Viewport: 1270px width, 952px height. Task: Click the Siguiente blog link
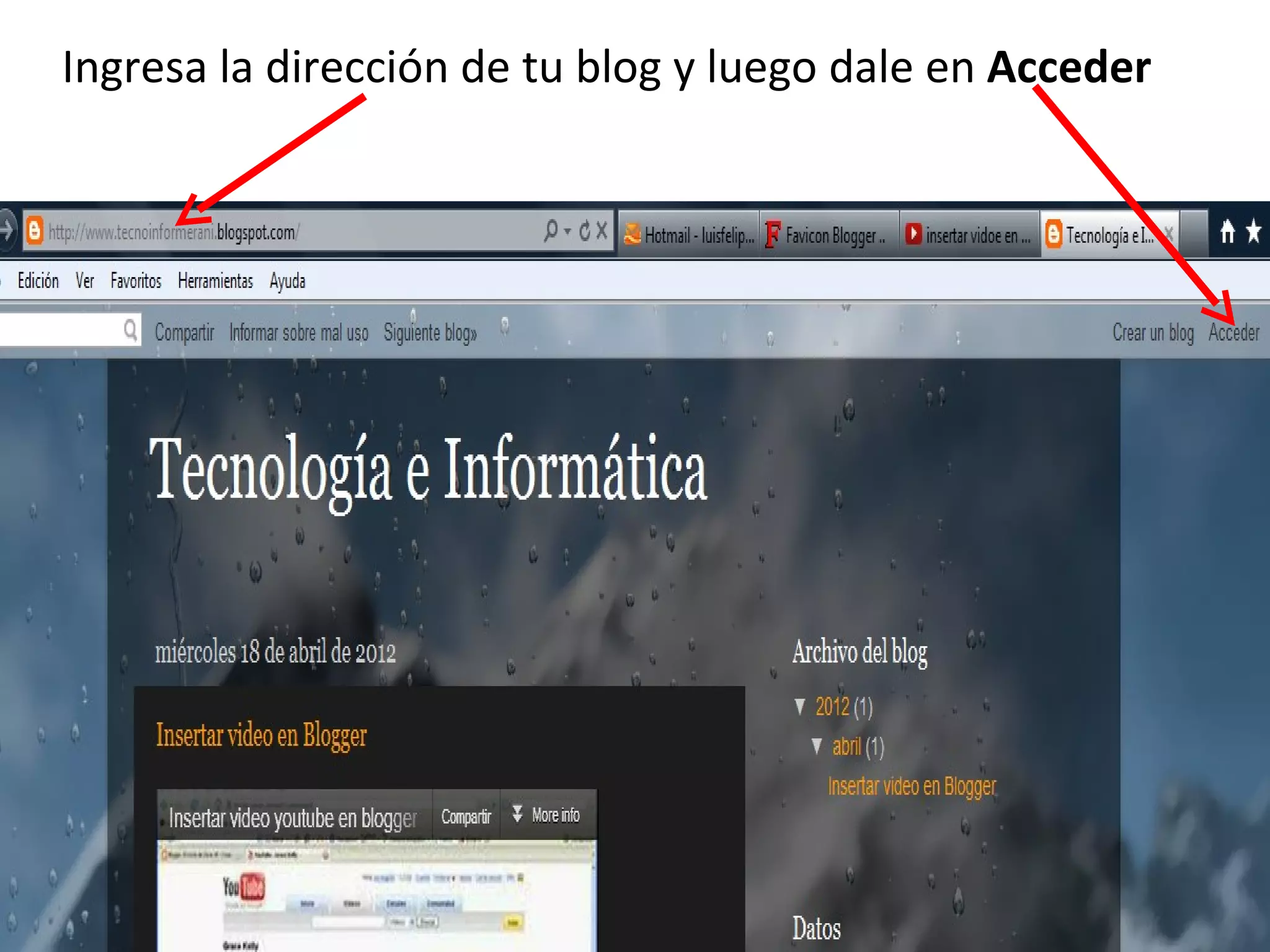(430, 333)
